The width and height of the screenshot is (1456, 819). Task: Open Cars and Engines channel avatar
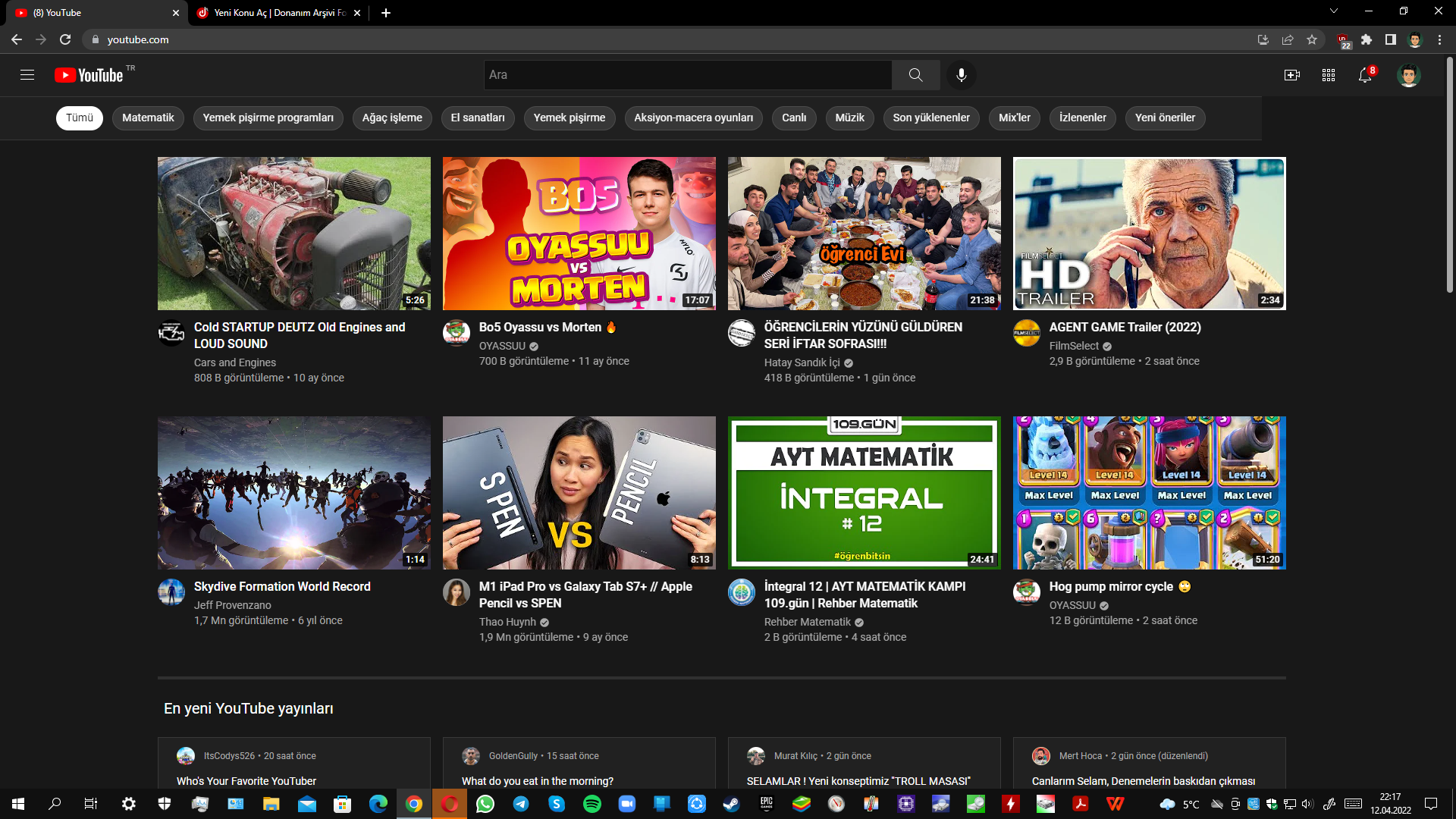[x=171, y=333]
